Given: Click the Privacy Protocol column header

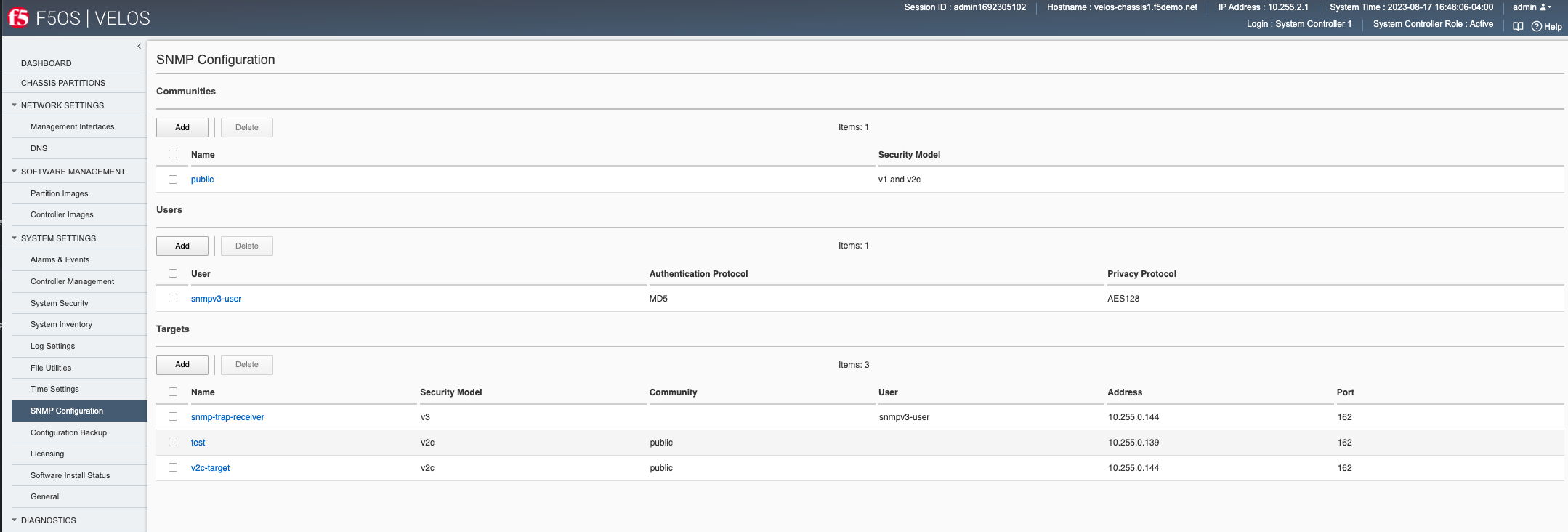Looking at the screenshot, I should coord(1141,274).
